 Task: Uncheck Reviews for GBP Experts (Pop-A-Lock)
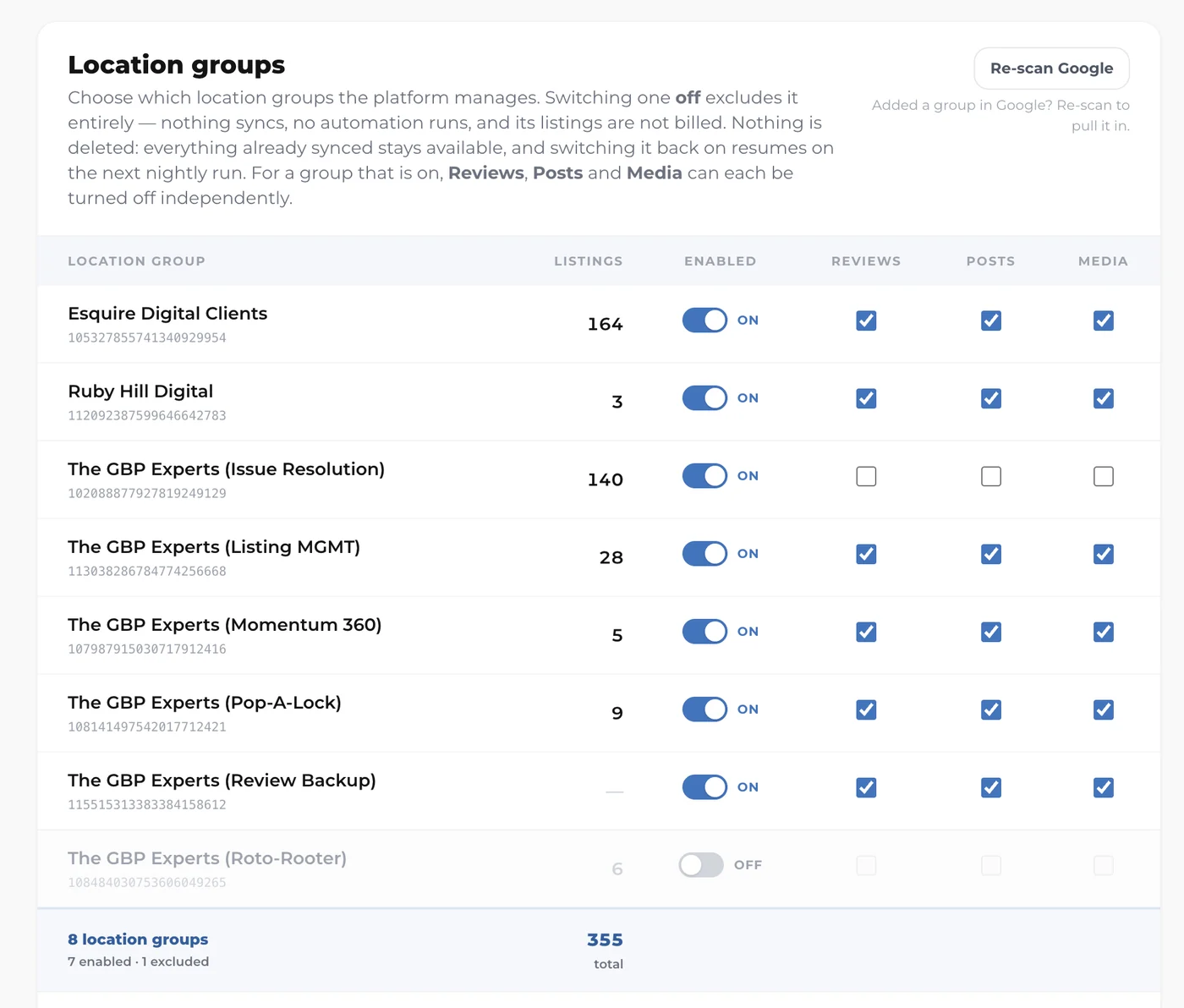866,709
